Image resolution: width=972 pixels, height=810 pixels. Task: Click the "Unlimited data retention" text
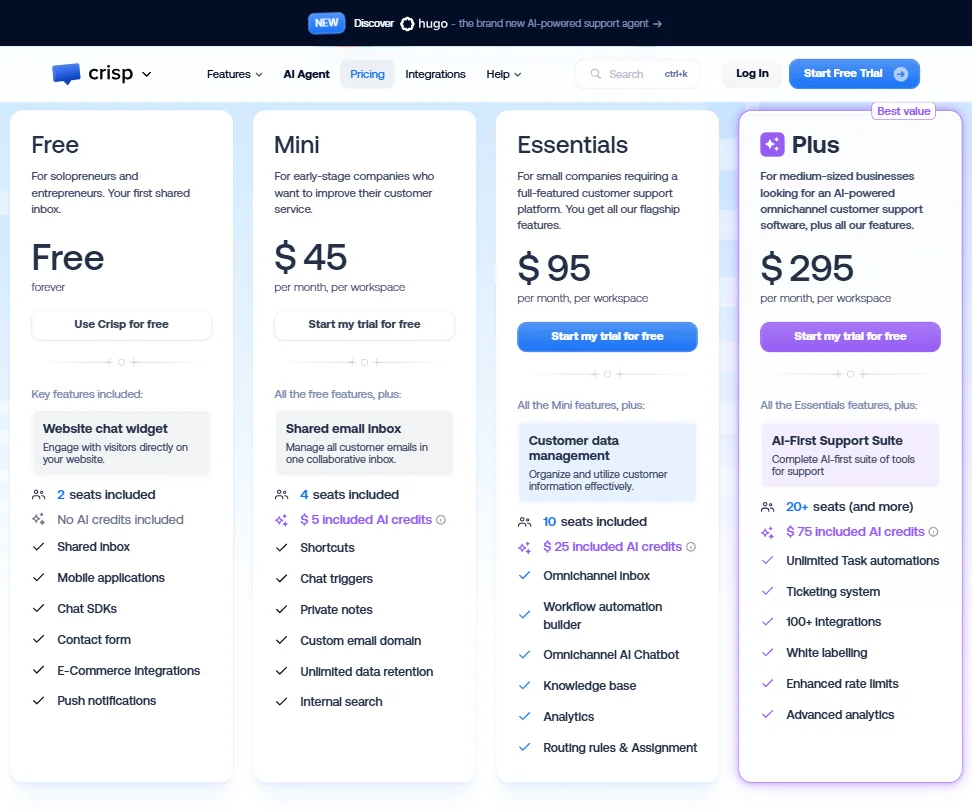(x=366, y=672)
